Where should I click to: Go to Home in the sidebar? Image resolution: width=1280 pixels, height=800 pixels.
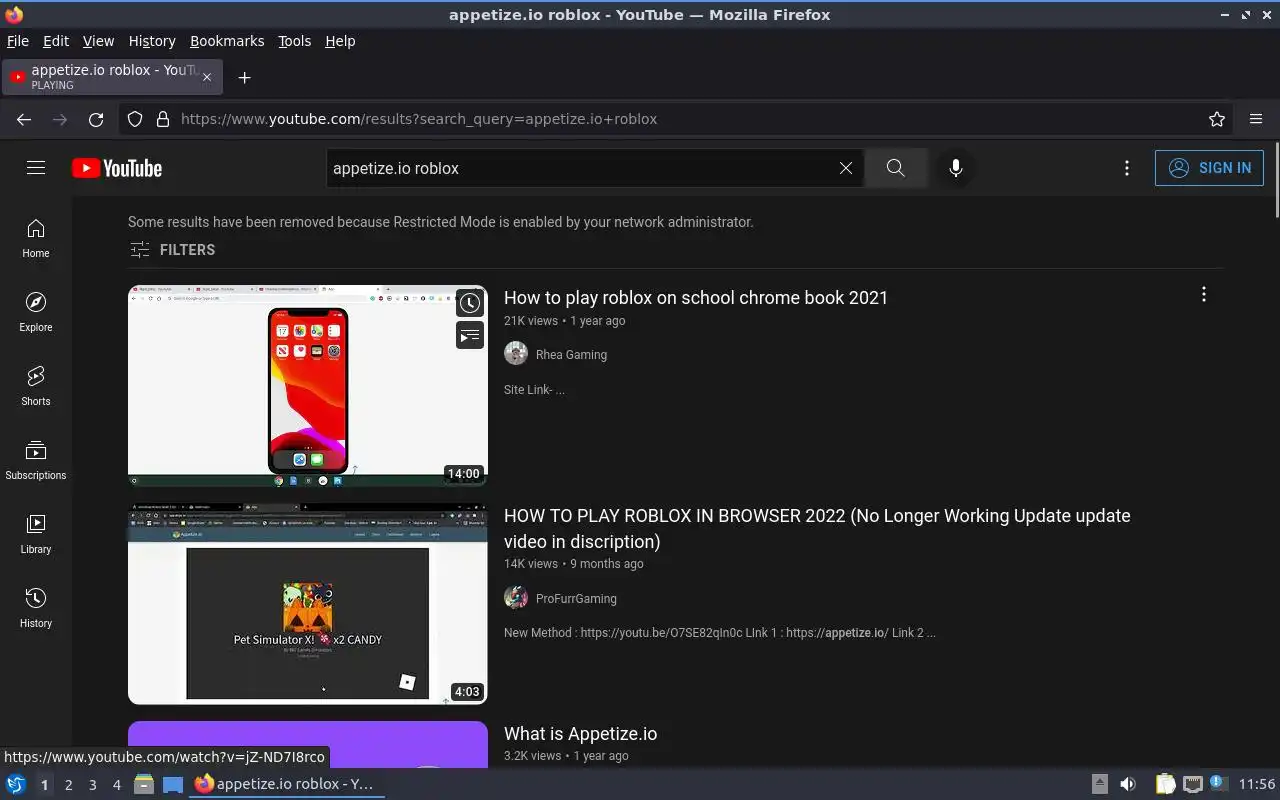[x=36, y=239]
